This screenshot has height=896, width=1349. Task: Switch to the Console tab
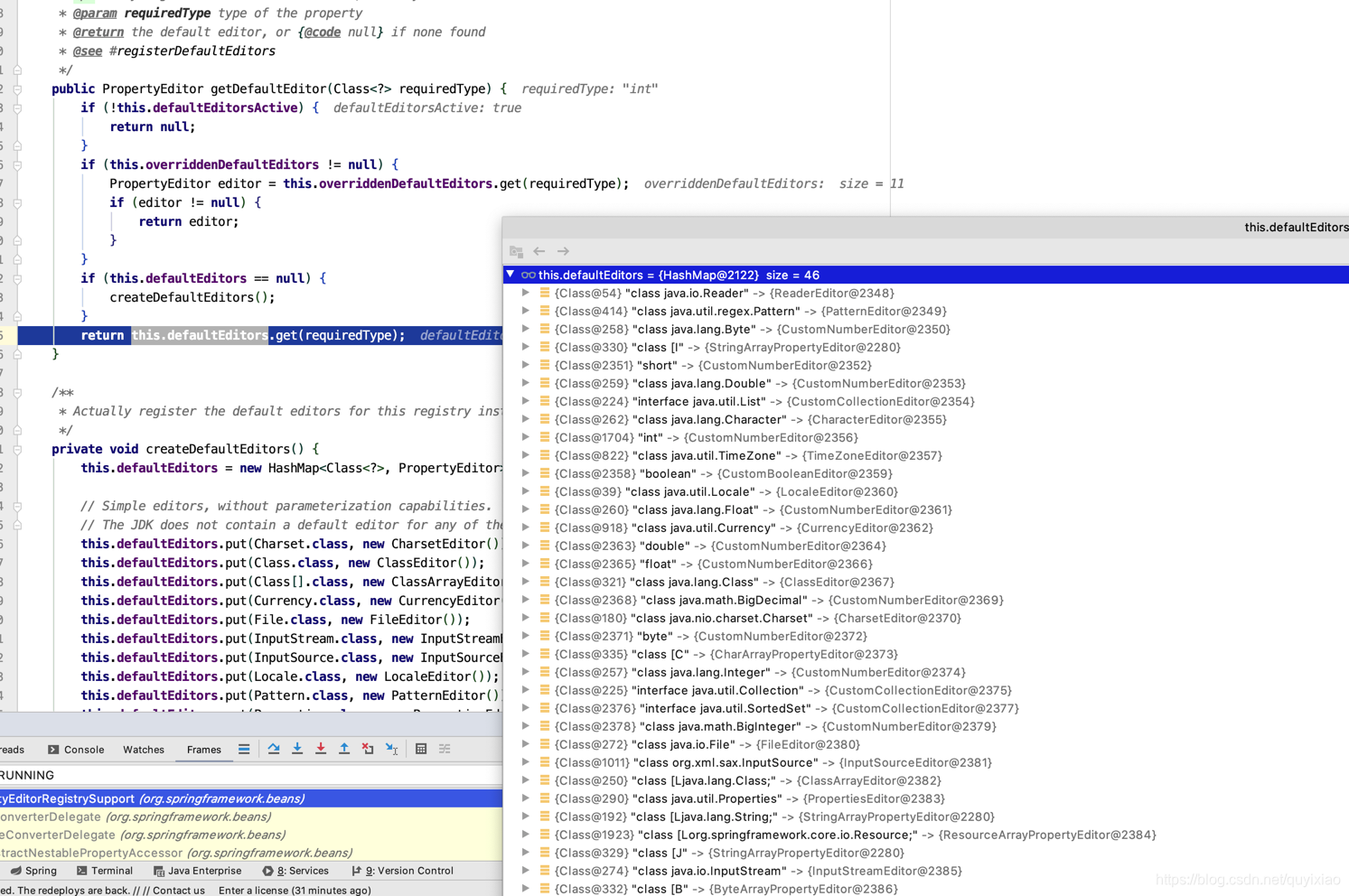[76, 750]
